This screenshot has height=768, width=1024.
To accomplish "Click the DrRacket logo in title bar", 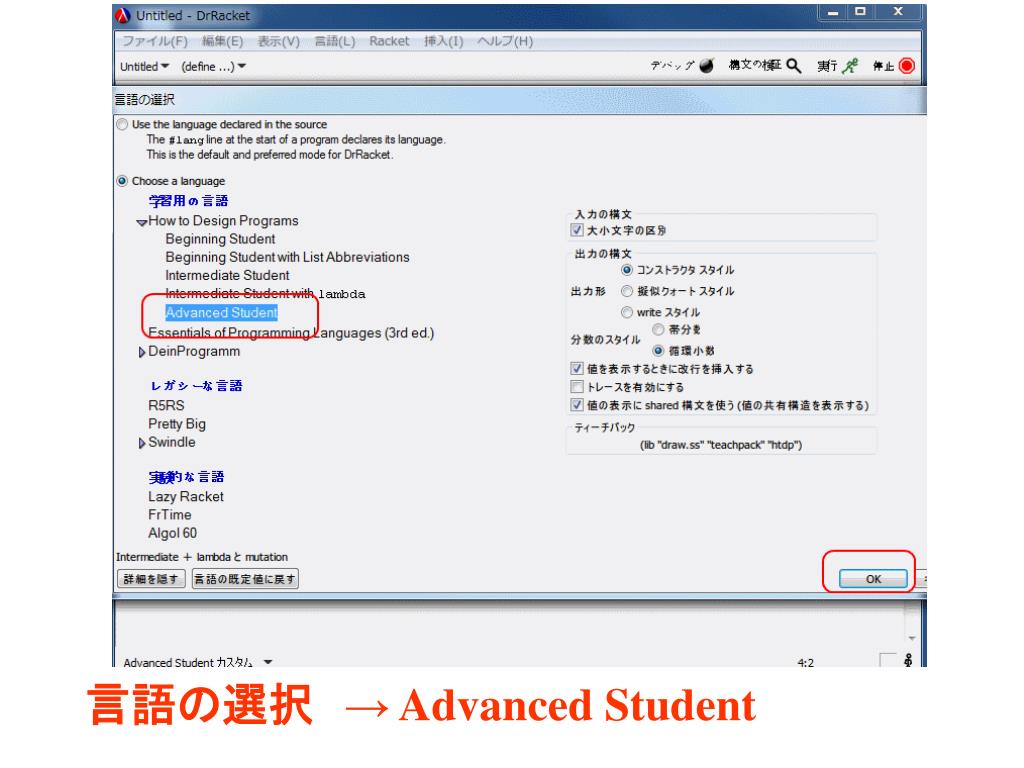I will pos(123,15).
